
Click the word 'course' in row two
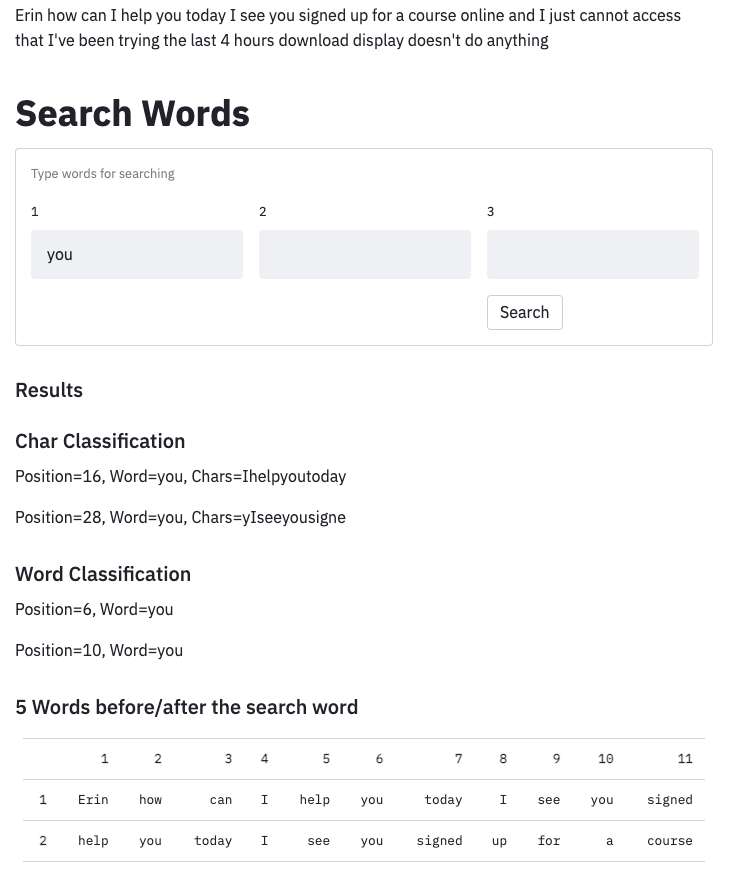point(669,840)
